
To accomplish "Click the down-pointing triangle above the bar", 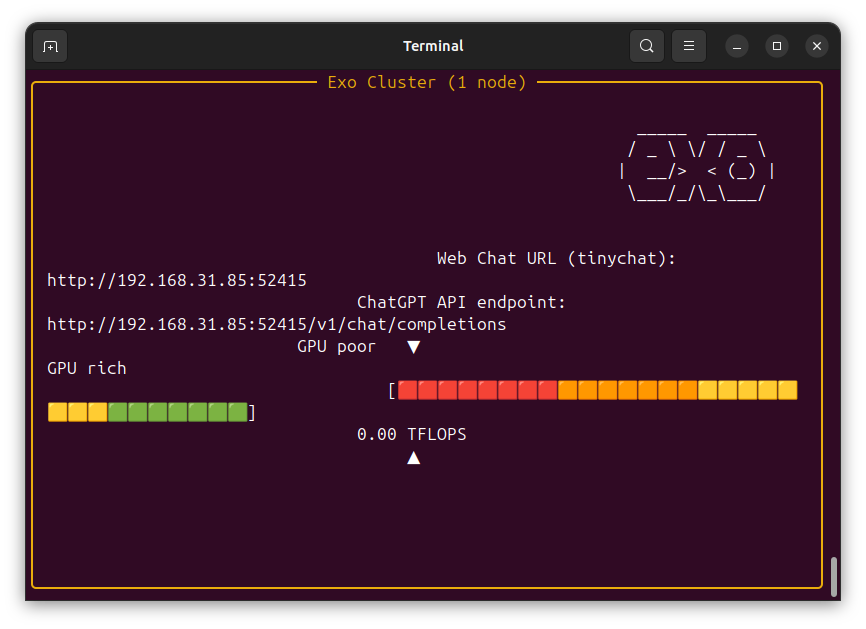I will [x=413, y=347].
